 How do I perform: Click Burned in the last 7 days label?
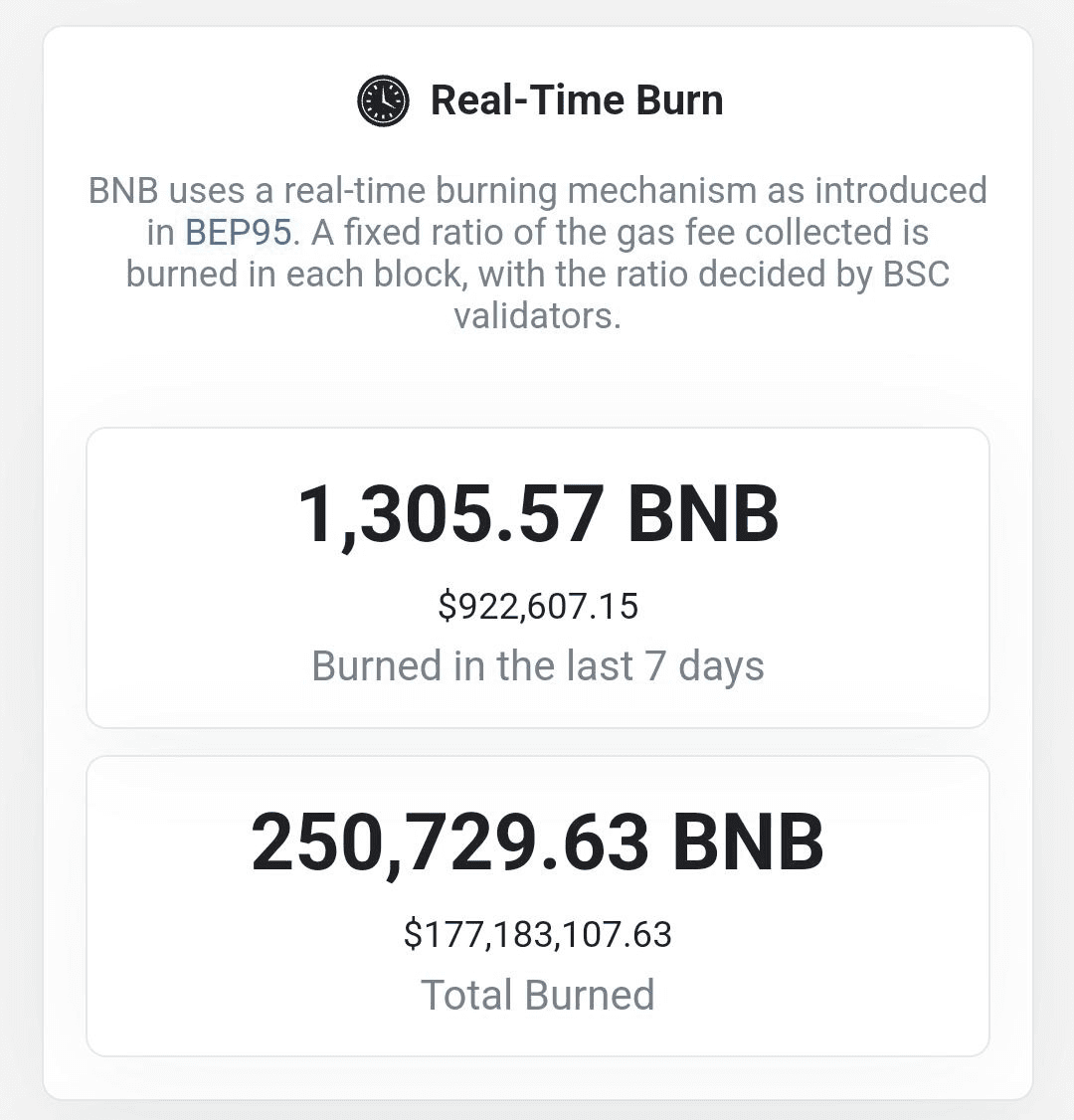(x=538, y=665)
